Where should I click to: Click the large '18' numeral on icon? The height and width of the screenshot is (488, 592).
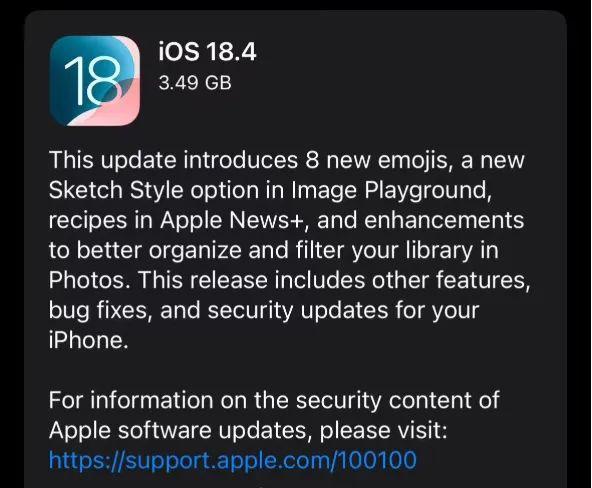click(x=93, y=80)
